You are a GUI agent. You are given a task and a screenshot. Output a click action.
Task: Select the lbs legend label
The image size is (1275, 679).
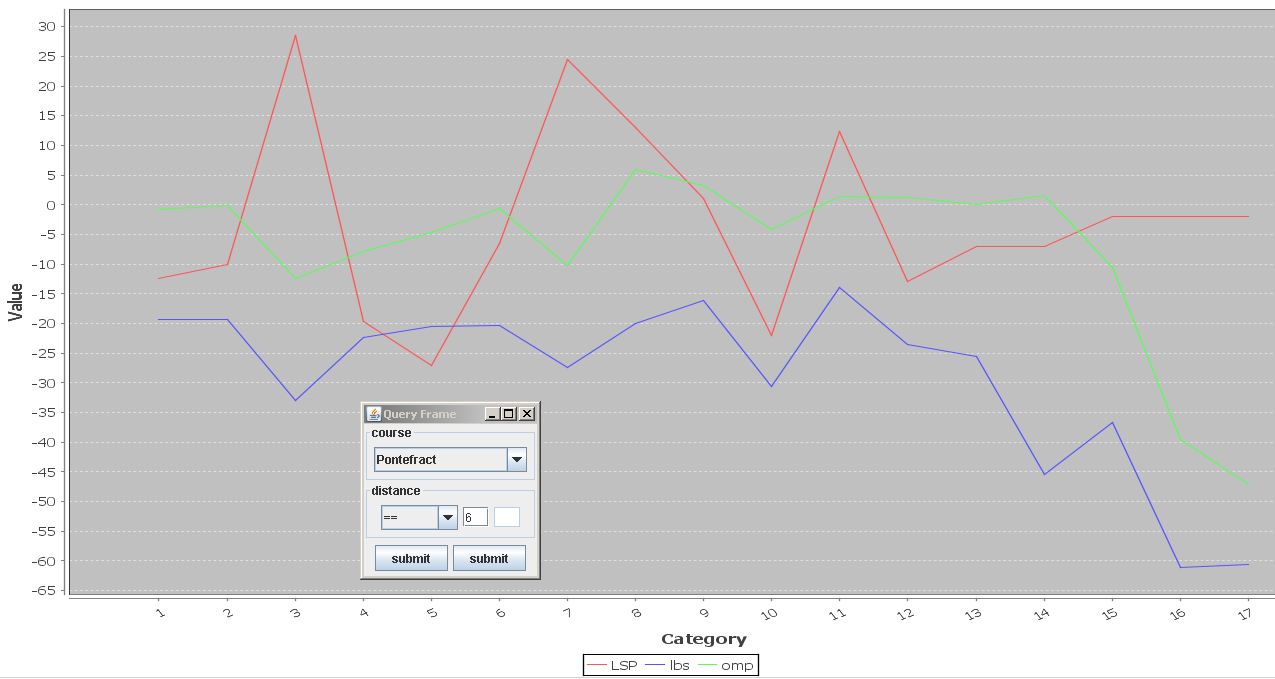[x=679, y=665]
